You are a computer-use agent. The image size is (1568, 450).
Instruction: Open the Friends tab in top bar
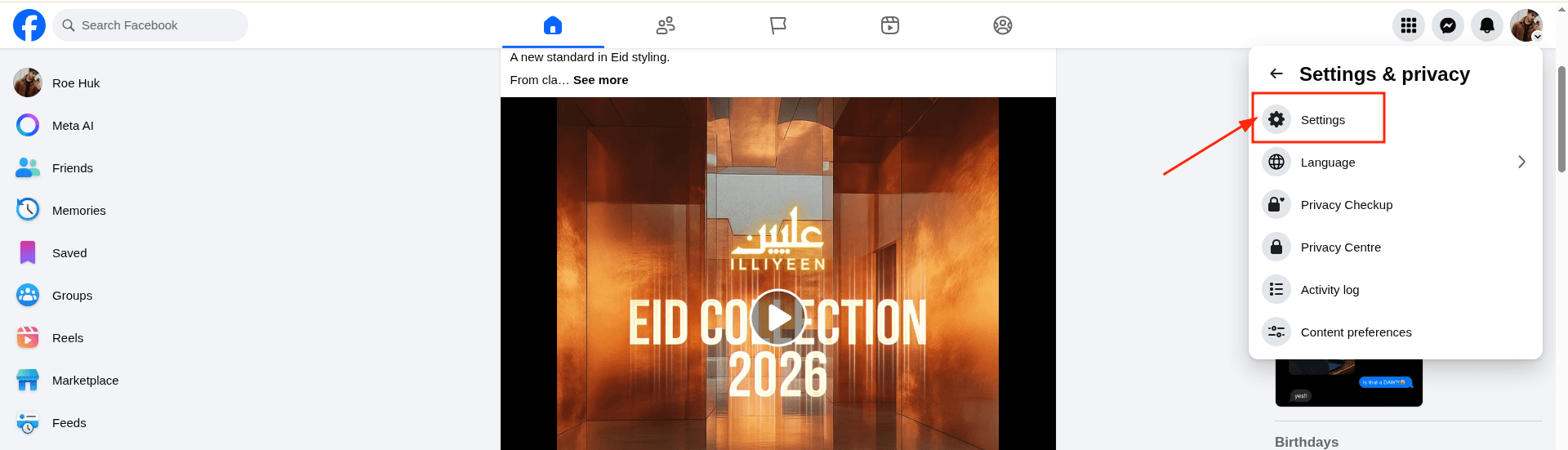(x=666, y=25)
